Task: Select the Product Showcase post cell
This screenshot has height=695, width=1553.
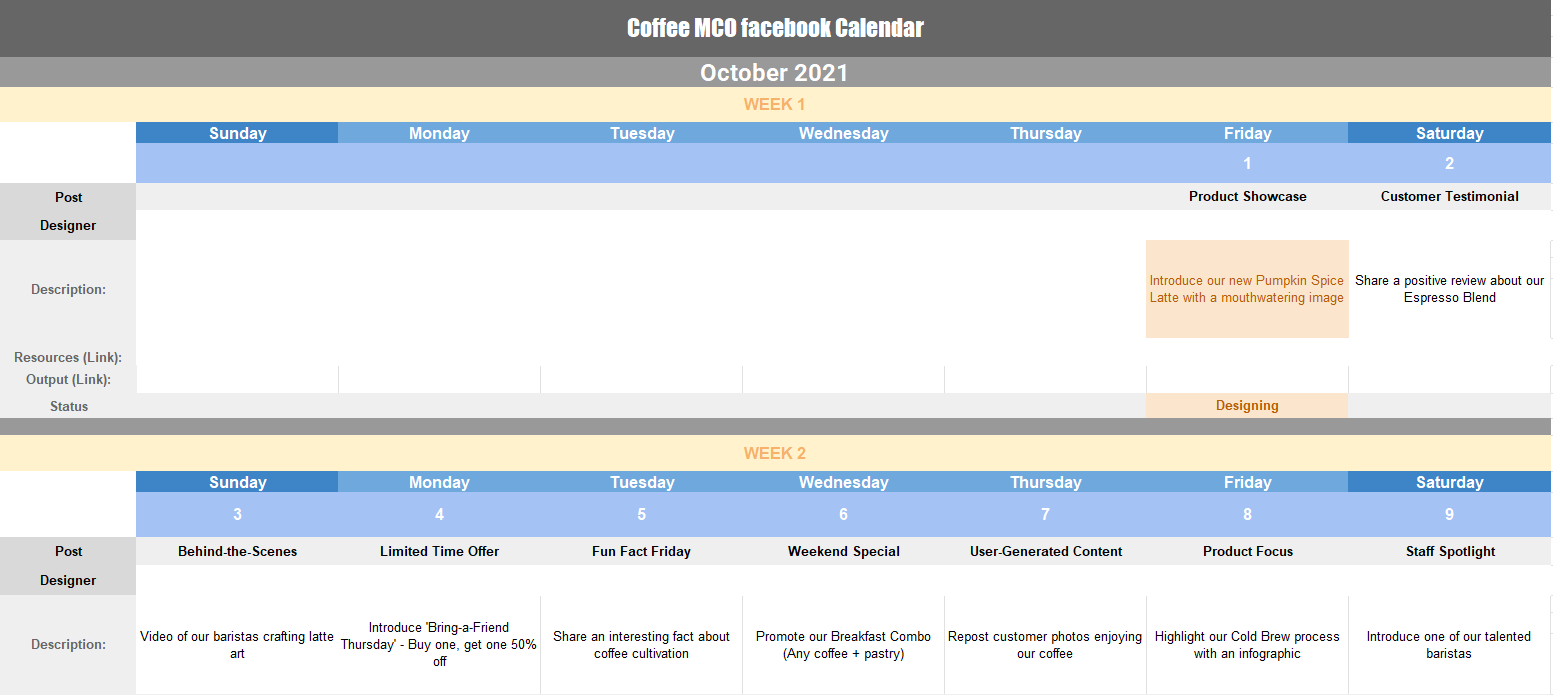Action: pos(1247,197)
